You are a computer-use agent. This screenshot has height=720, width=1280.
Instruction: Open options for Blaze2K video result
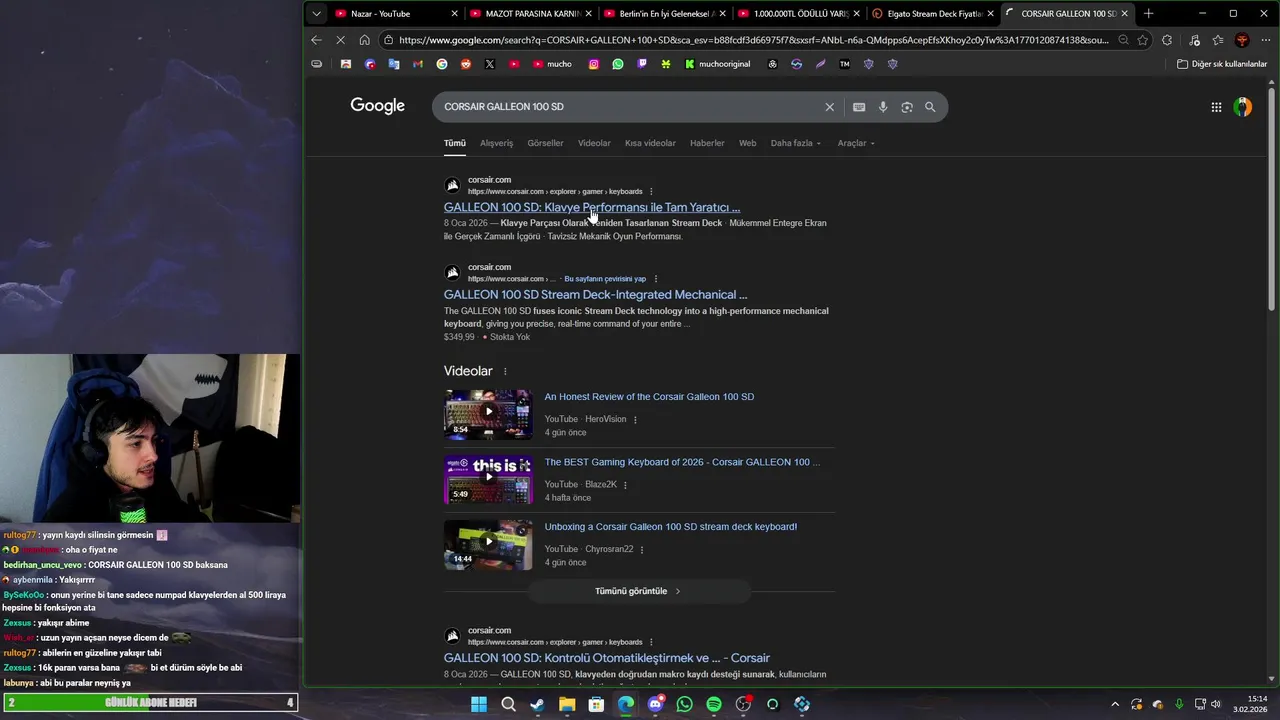pyautogui.click(x=625, y=485)
